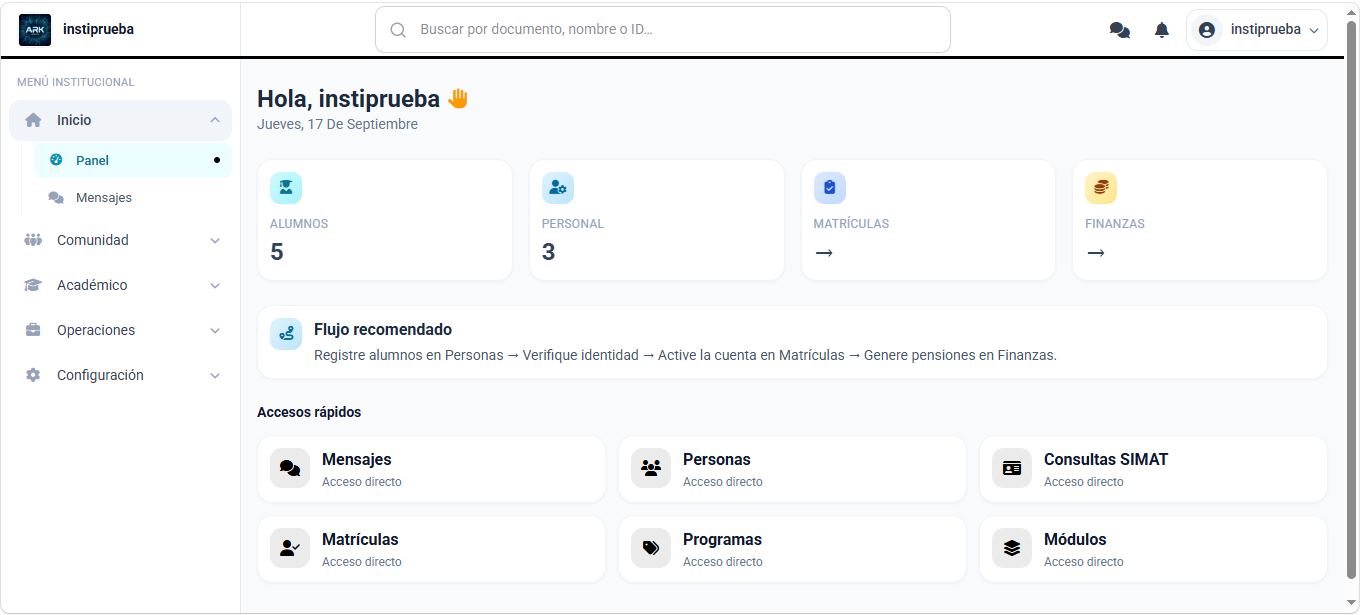
Task: Click the search by document input field
Action: pos(663,30)
